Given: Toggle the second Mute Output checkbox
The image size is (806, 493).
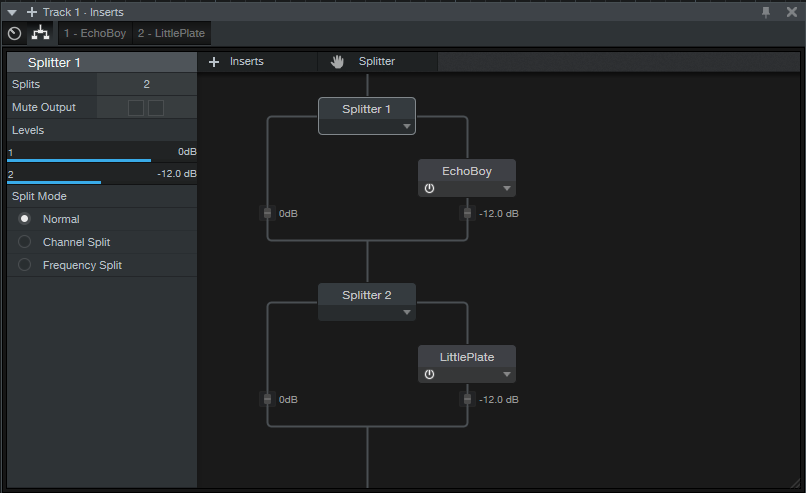Looking at the screenshot, I should [x=156, y=108].
